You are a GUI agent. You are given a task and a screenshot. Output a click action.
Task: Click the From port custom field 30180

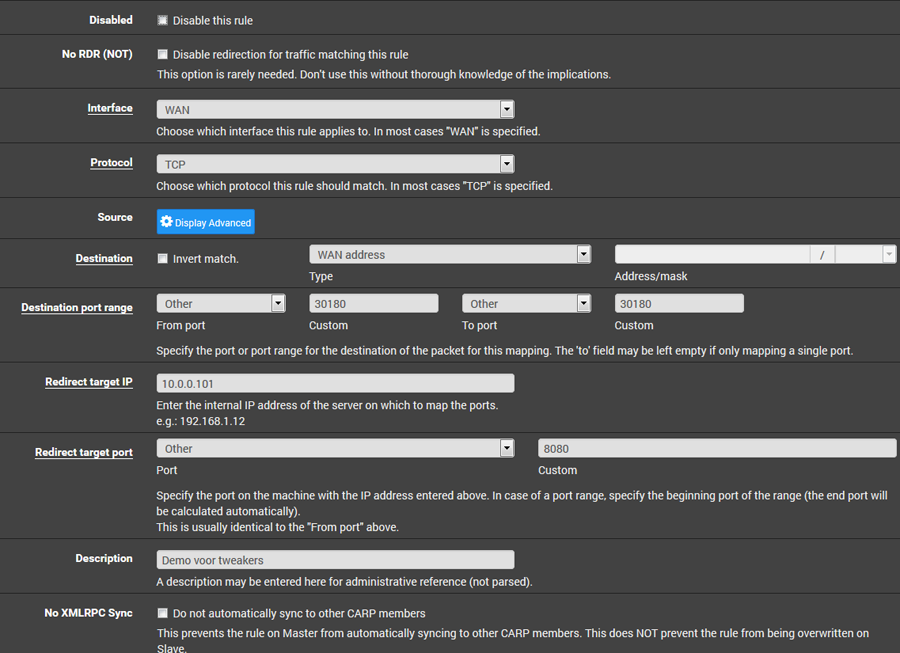click(x=373, y=303)
